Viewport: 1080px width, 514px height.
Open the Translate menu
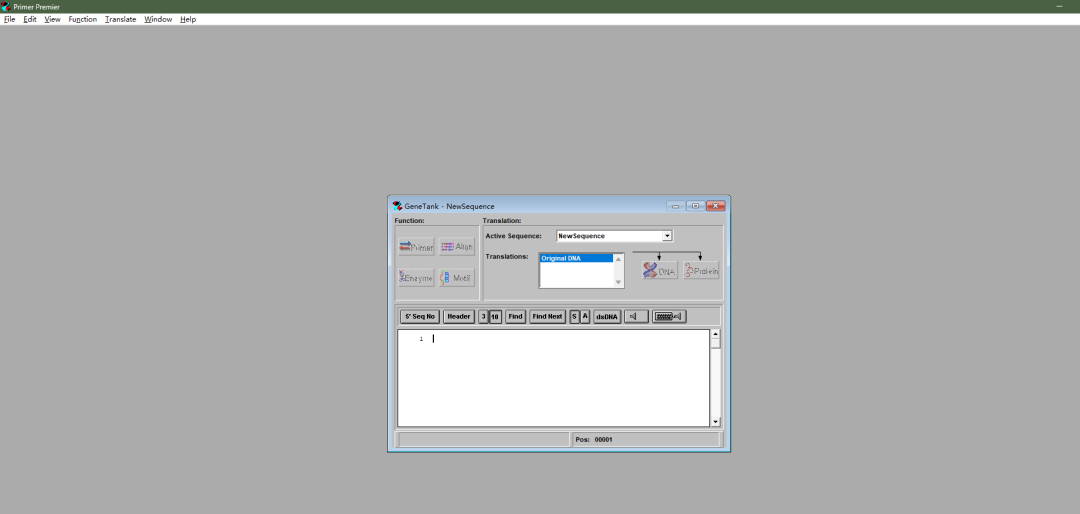tap(120, 19)
